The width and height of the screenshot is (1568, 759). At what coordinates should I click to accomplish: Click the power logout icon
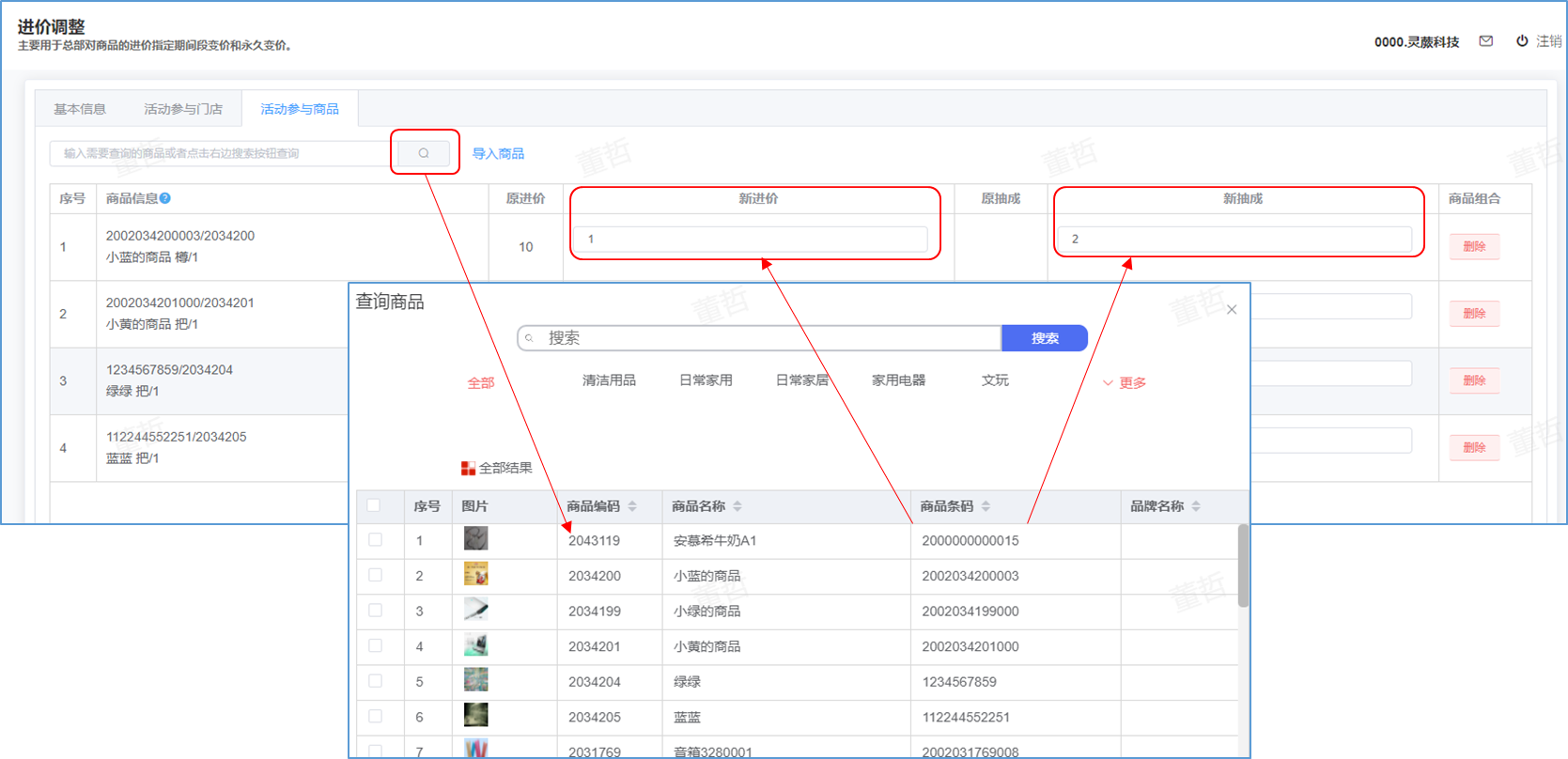1522,41
